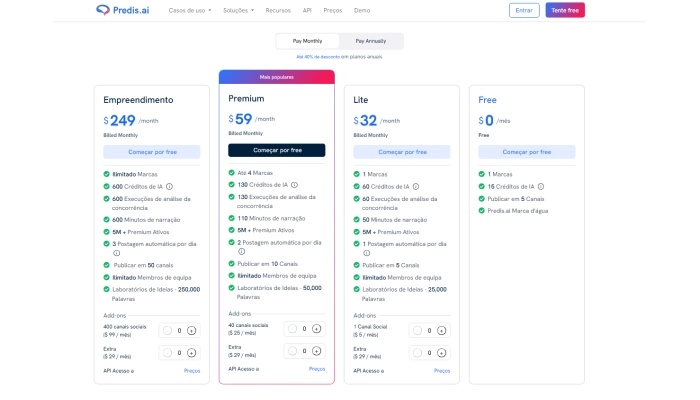This screenshot has height=400, width=700.
Task: Click the Predis.ai logo in the header
Action: pos(122,10)
